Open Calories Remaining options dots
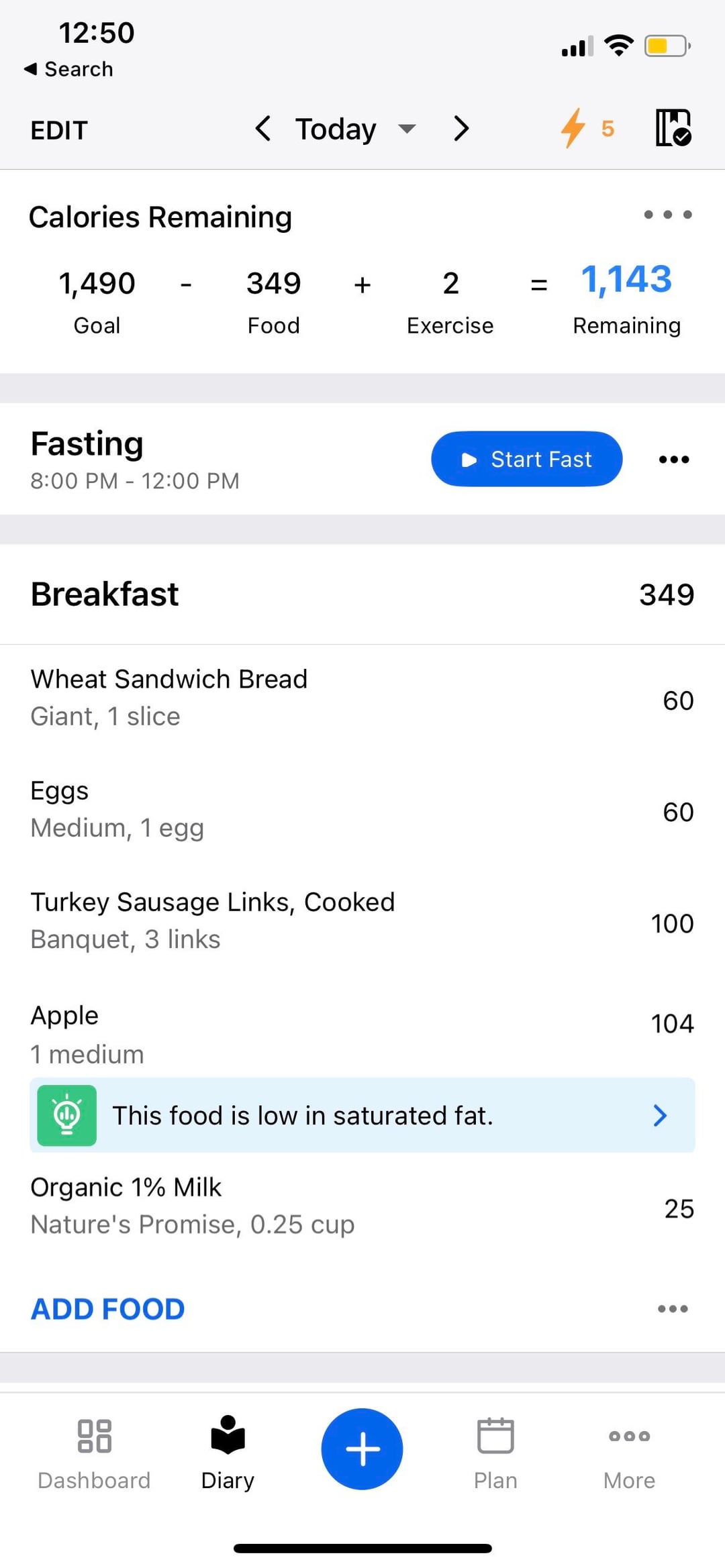Image resolution: width=725 pixels, height=1568 pixels. 667,215
